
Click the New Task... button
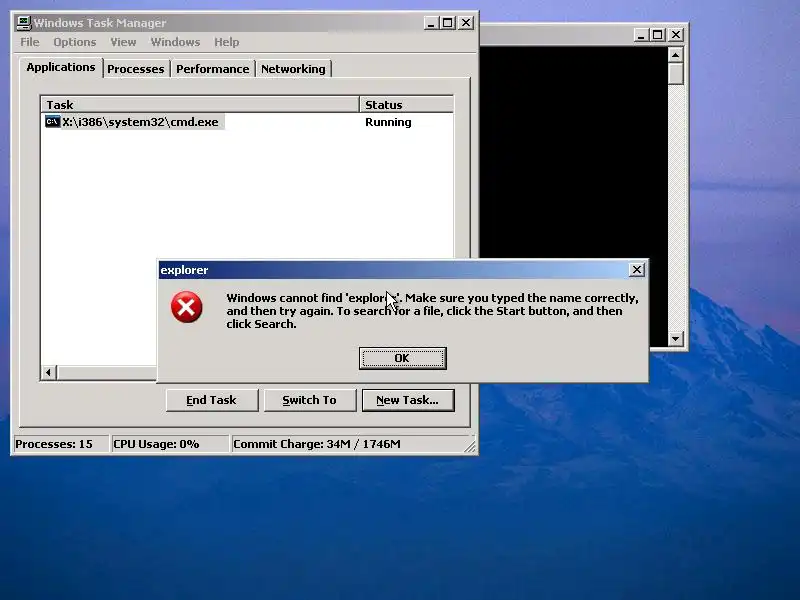click(408, 400)
